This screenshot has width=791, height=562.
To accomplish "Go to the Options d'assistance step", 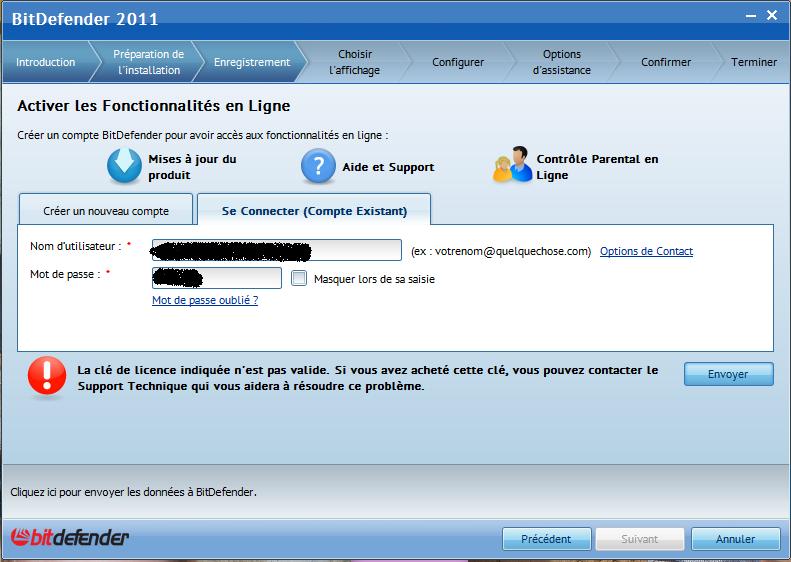I will pos(561,62).
